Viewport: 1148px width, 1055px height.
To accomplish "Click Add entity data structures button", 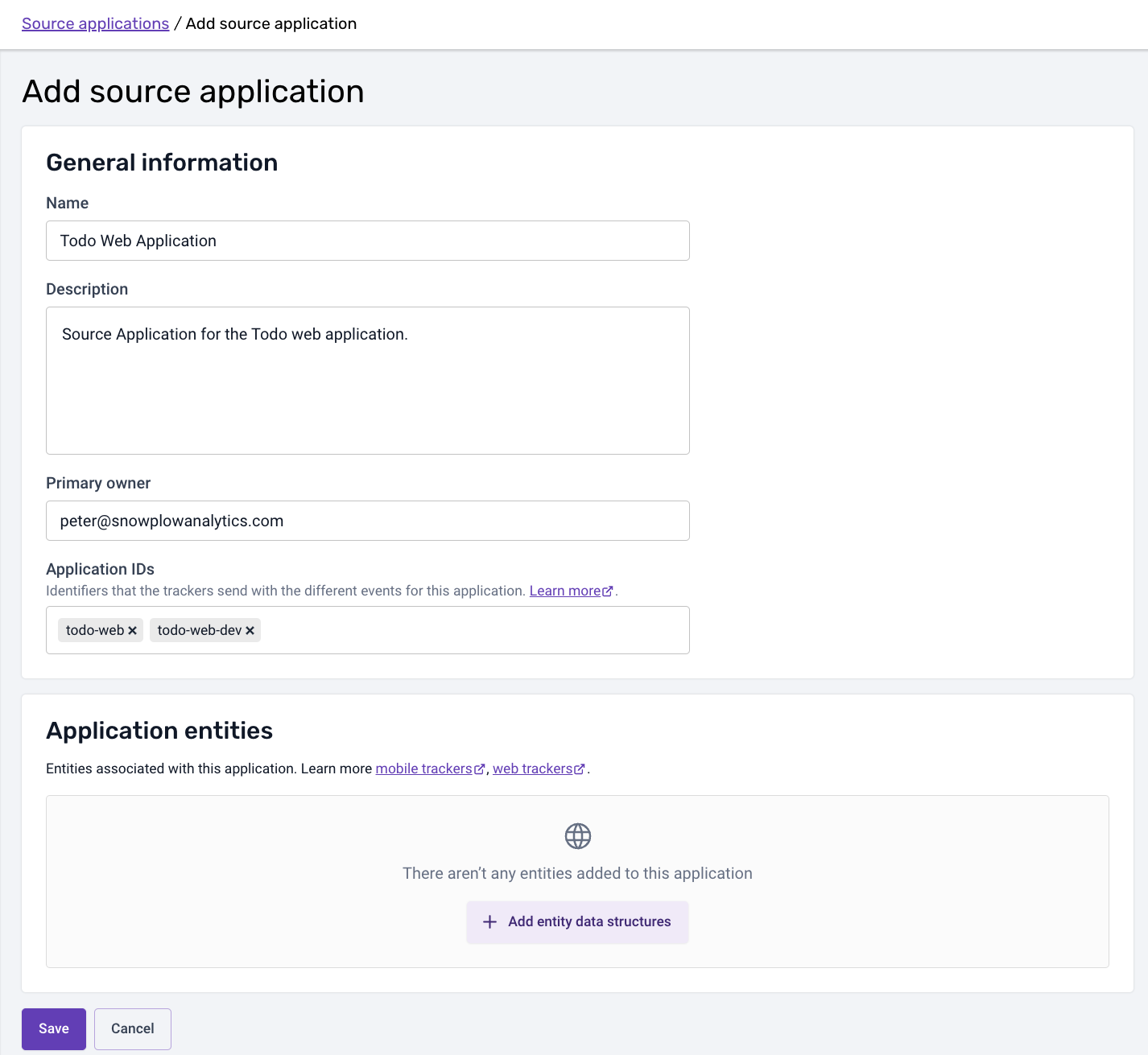I will [577, 921].
